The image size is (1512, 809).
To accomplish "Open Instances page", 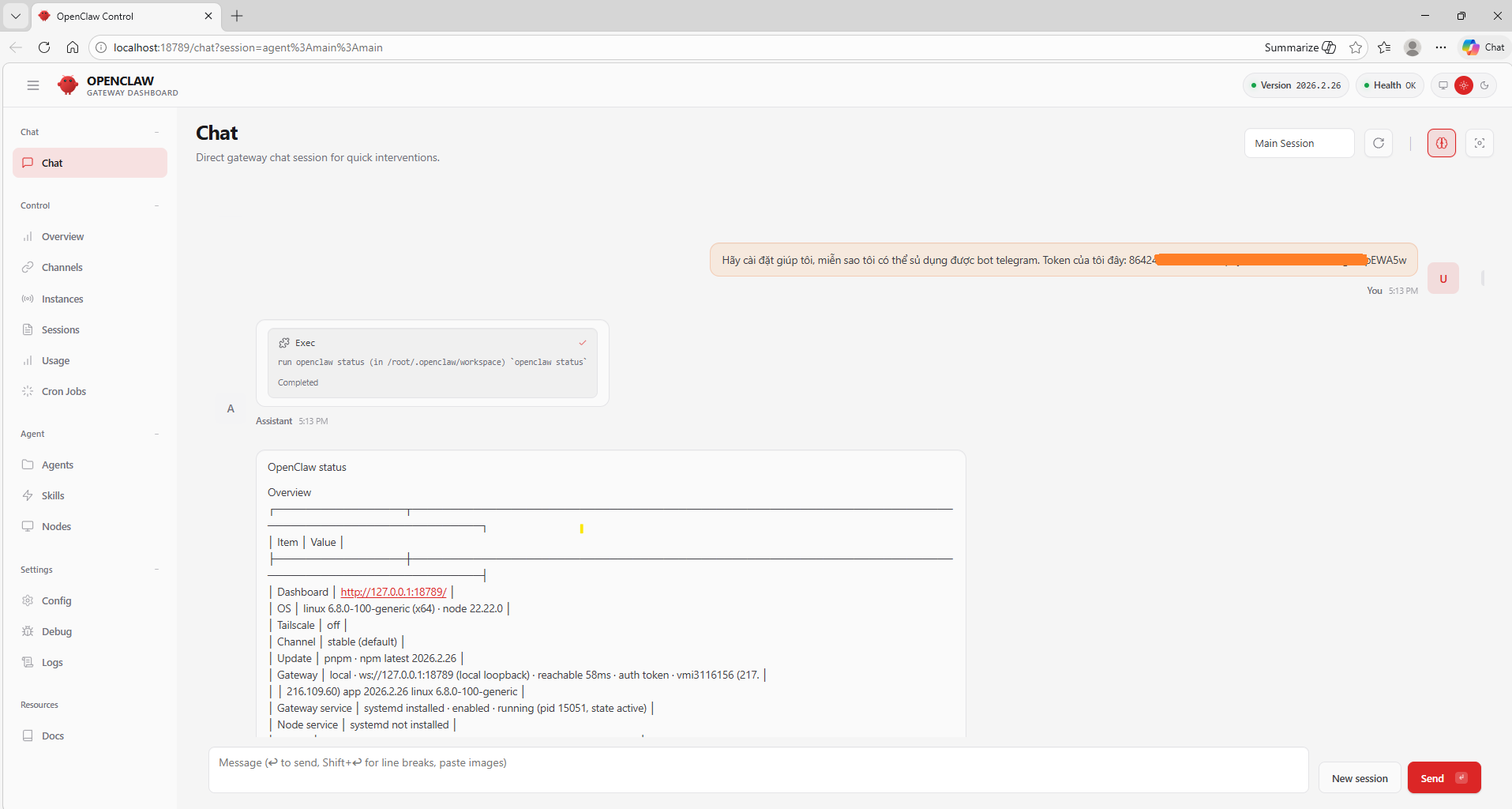I will [90, 299].
